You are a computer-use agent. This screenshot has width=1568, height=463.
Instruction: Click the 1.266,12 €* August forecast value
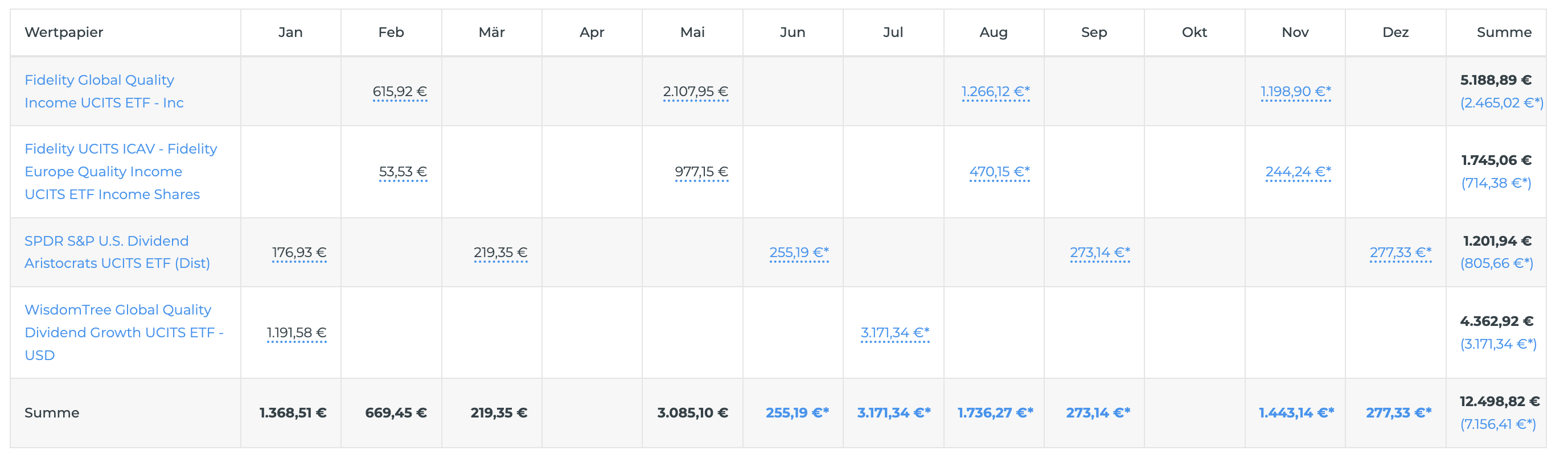point(995,91)
